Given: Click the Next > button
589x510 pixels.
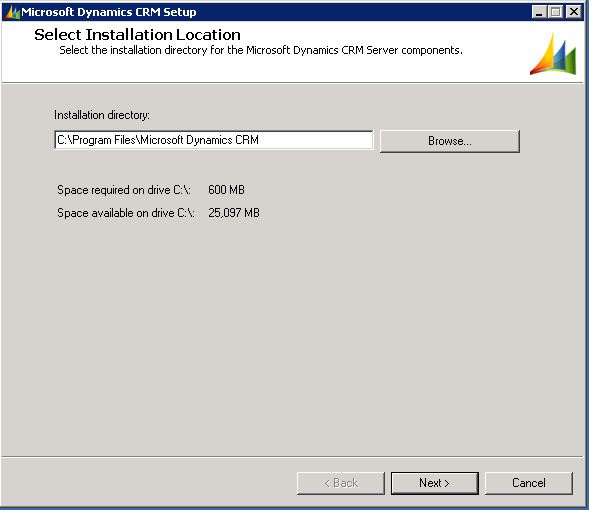Looking at the screenshot, I should 435,483.
